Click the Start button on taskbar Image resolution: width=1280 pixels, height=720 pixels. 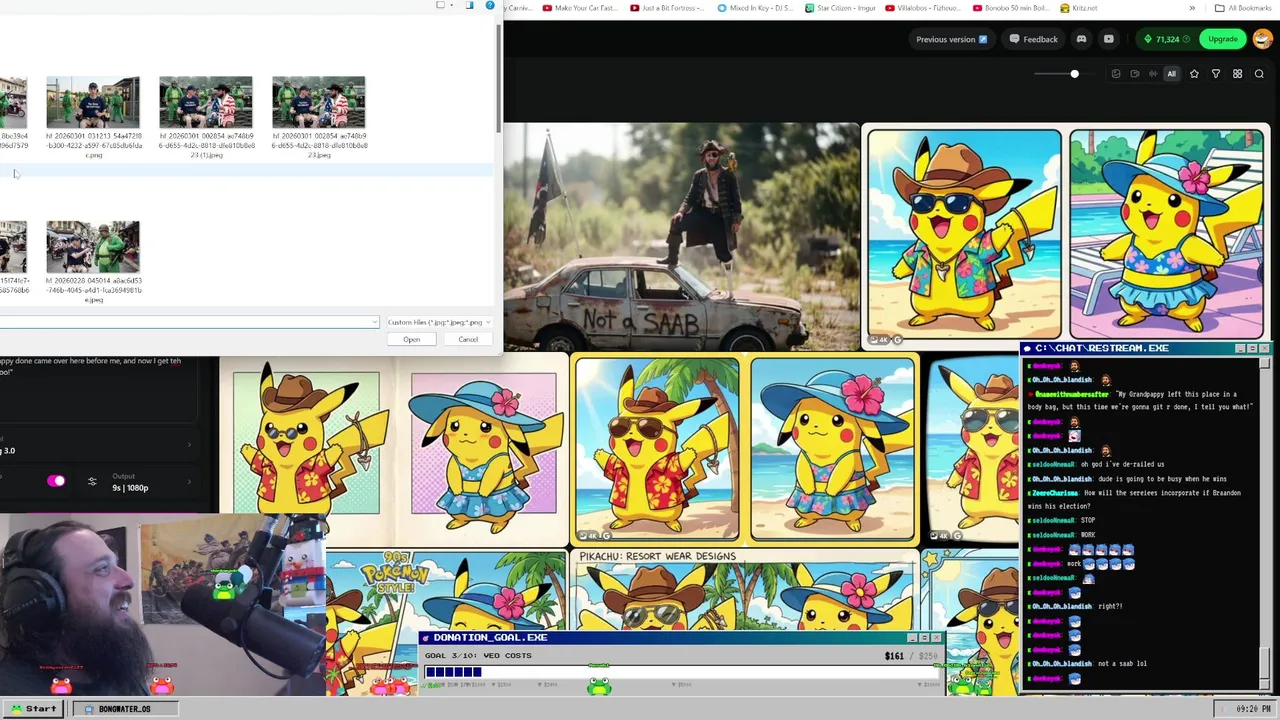[33, 709]
